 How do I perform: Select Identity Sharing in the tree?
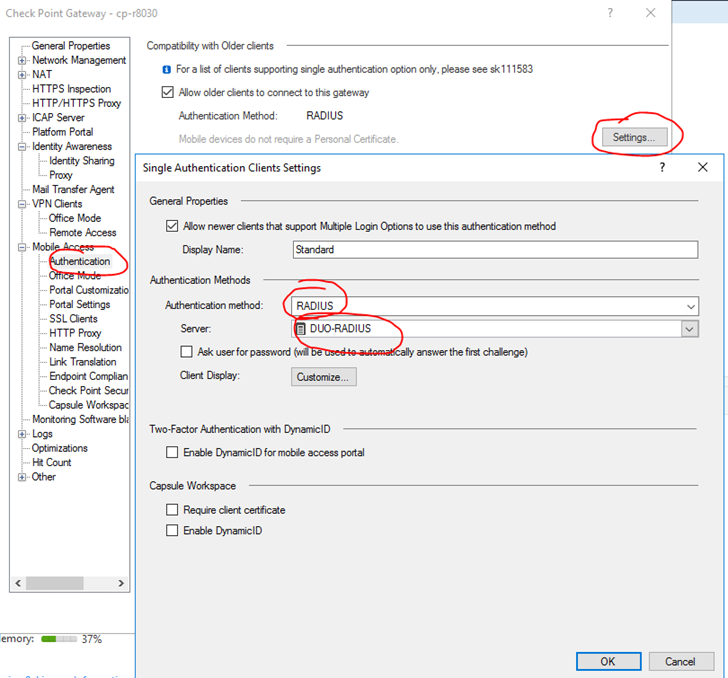[x=82, y=161]
